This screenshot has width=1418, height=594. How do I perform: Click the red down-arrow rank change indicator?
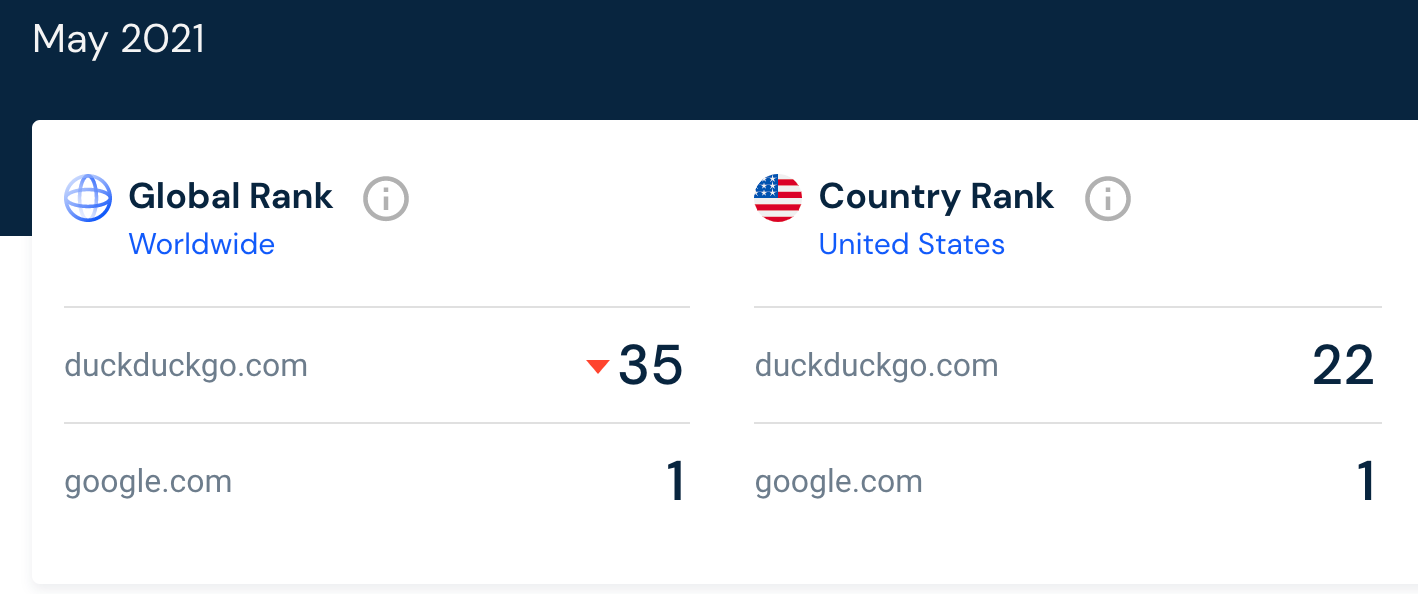598,367
